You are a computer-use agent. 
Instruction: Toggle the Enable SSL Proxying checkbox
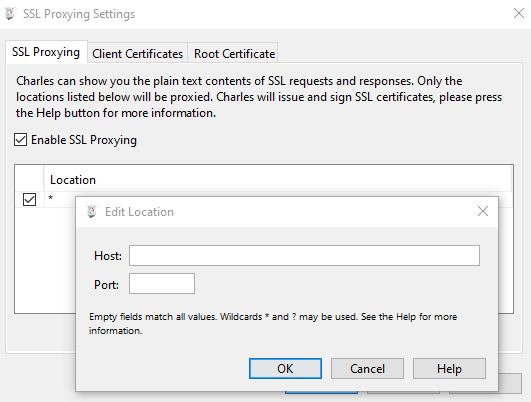[x=20, y=140]
